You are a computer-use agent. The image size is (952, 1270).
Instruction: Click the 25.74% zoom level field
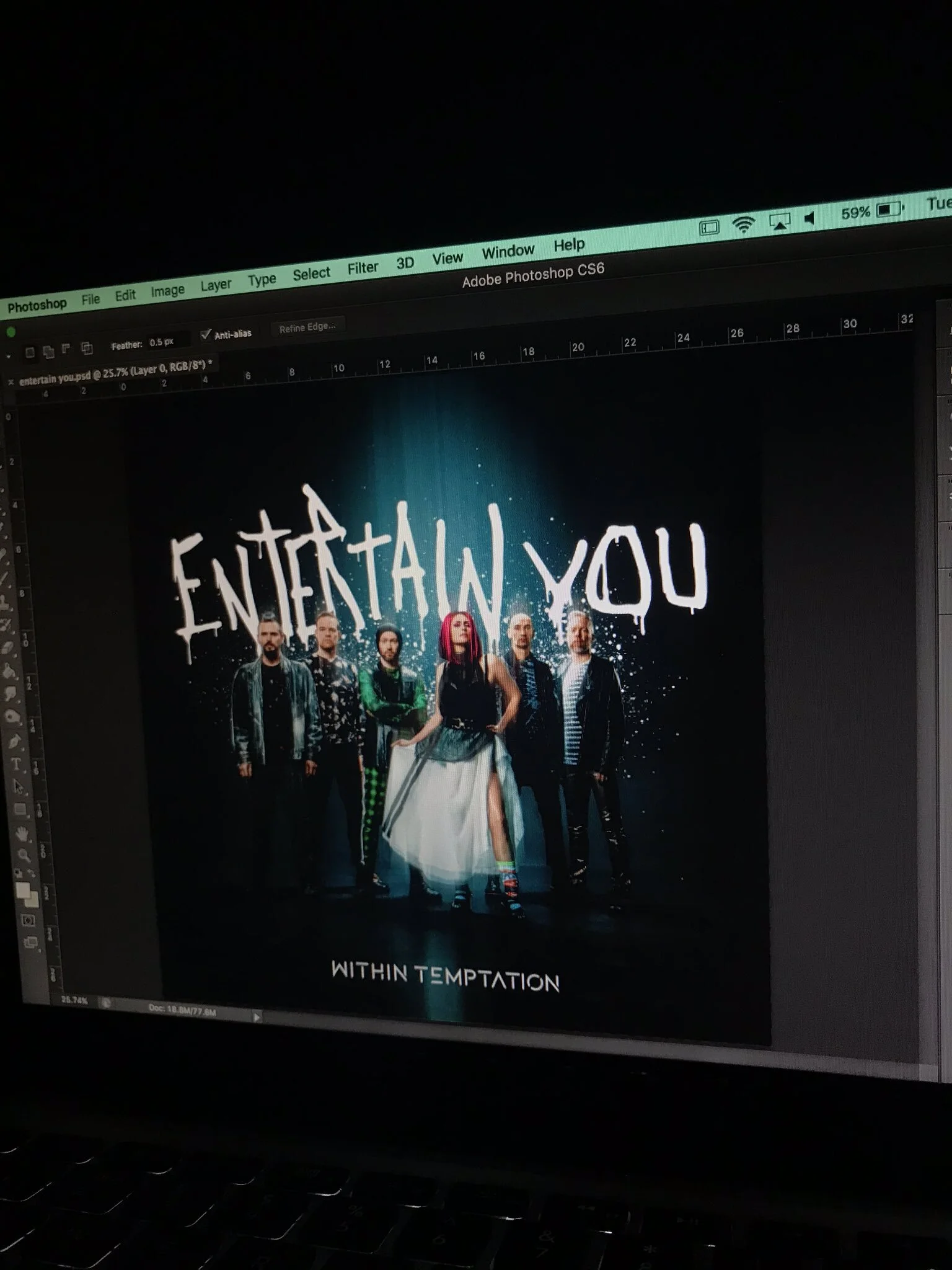click(74, 1000)
